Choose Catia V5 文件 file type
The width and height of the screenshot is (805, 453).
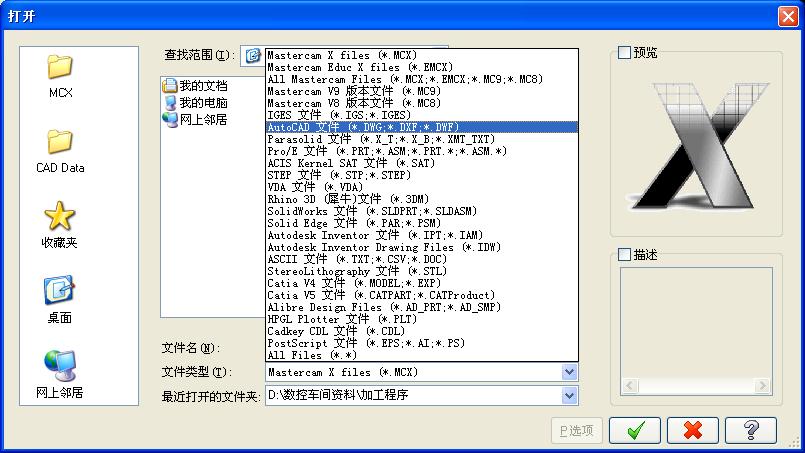click(x=422, y=295)
